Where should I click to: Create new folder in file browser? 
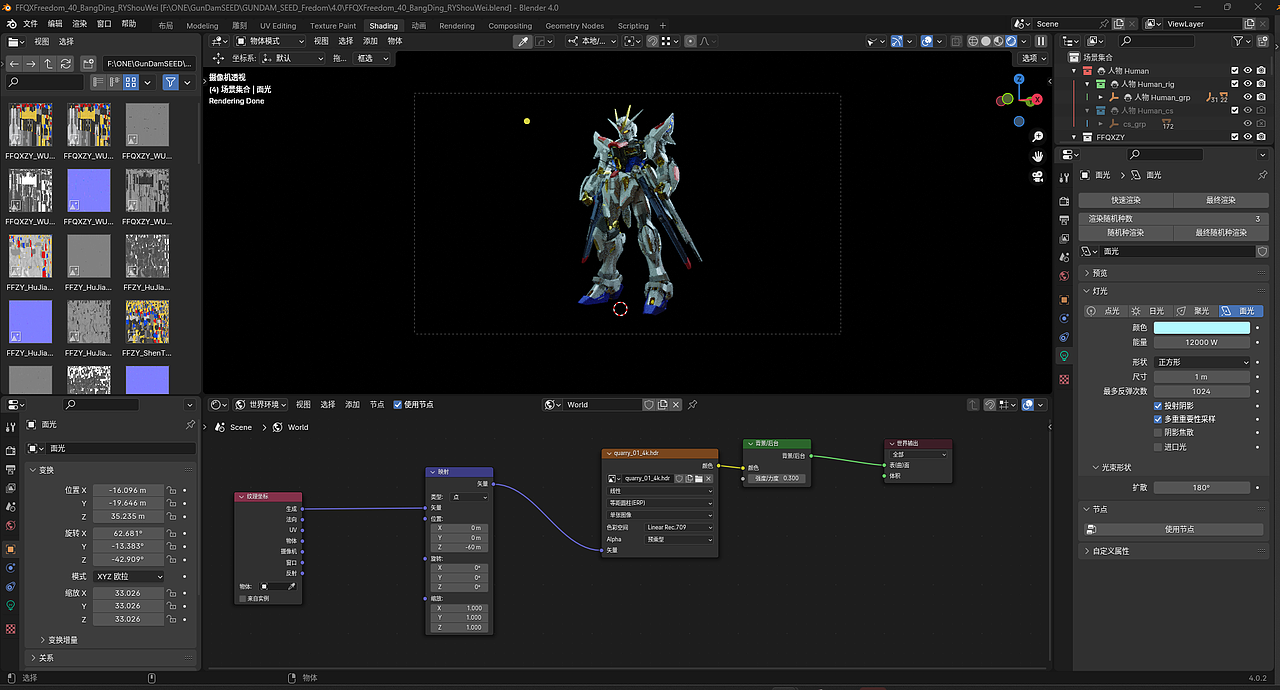[88, 64]
